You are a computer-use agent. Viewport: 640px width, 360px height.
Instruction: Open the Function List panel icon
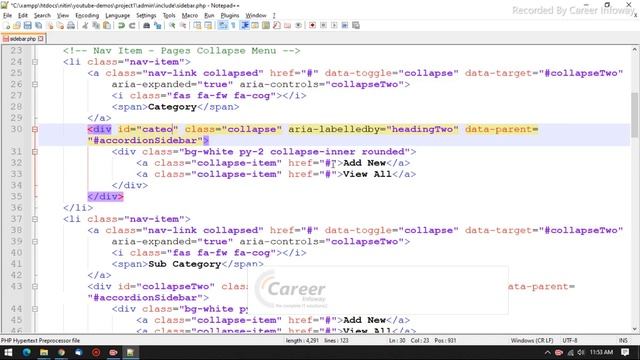[x=277, y=25]
